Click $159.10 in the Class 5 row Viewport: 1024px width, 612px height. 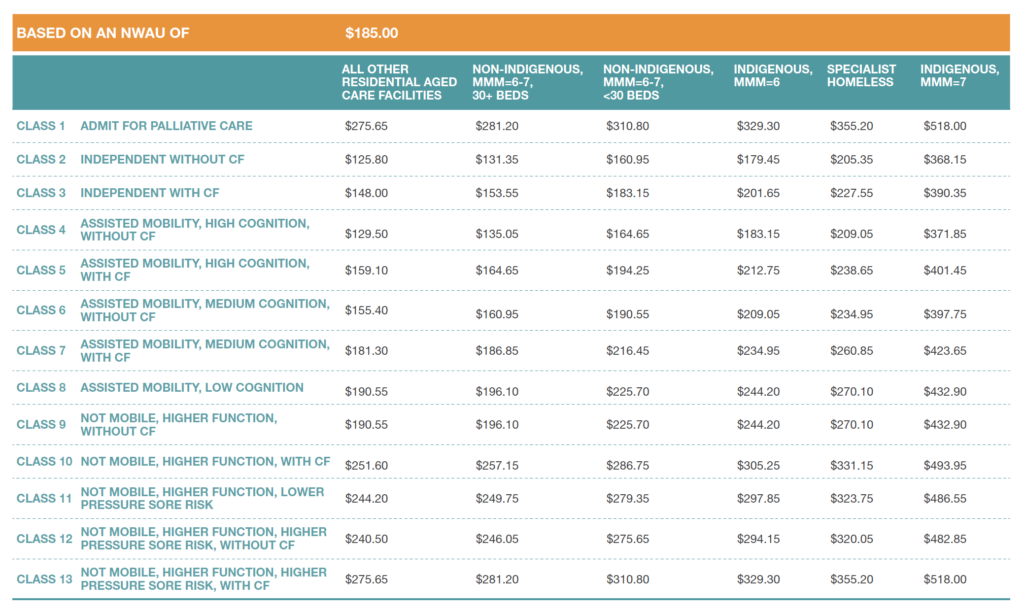pos(366,270)
